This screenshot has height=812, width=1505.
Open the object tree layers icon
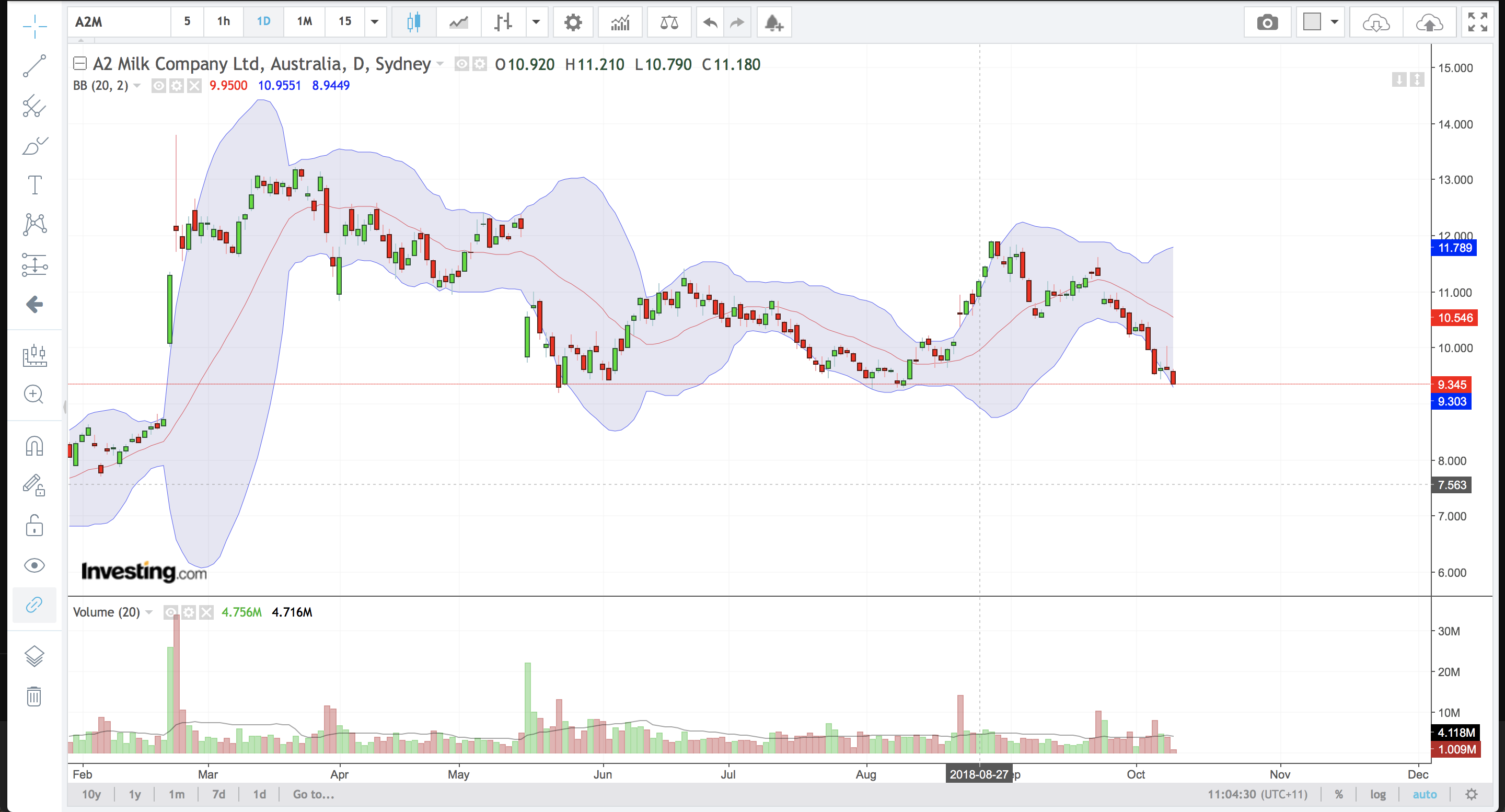tap(34, 656)
